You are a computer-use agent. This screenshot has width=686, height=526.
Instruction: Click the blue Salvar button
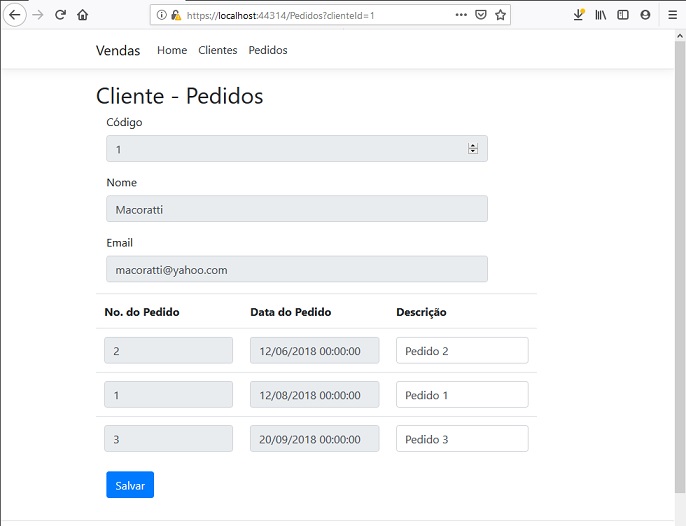[x=130, y=485]
